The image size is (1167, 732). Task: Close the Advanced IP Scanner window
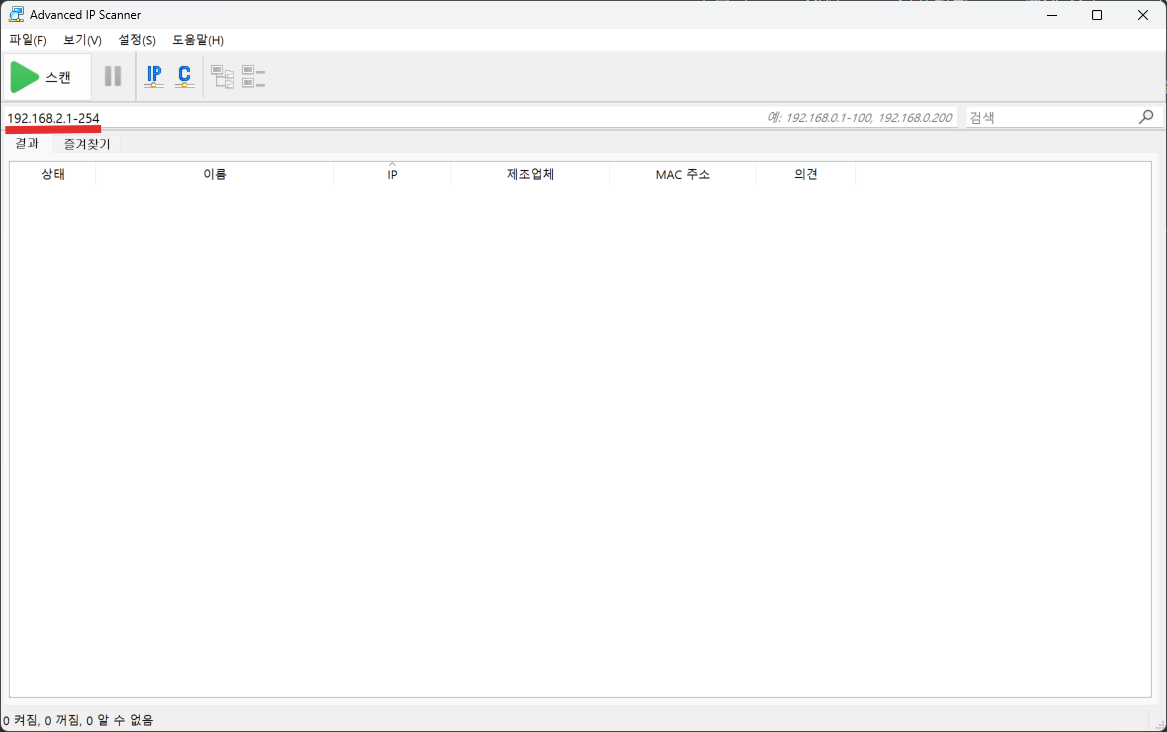pos(1143,15)
